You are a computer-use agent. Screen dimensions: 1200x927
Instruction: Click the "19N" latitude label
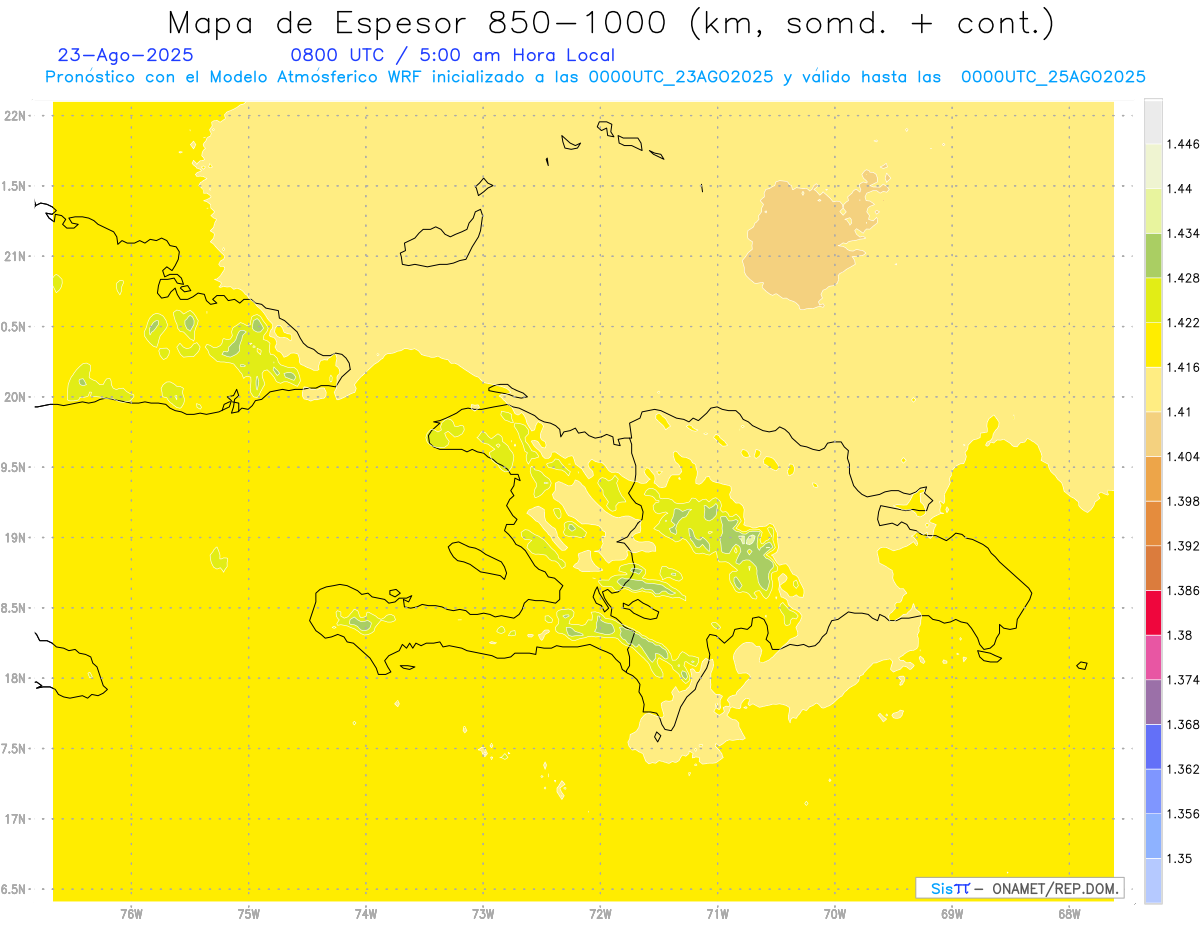point(16,538)
